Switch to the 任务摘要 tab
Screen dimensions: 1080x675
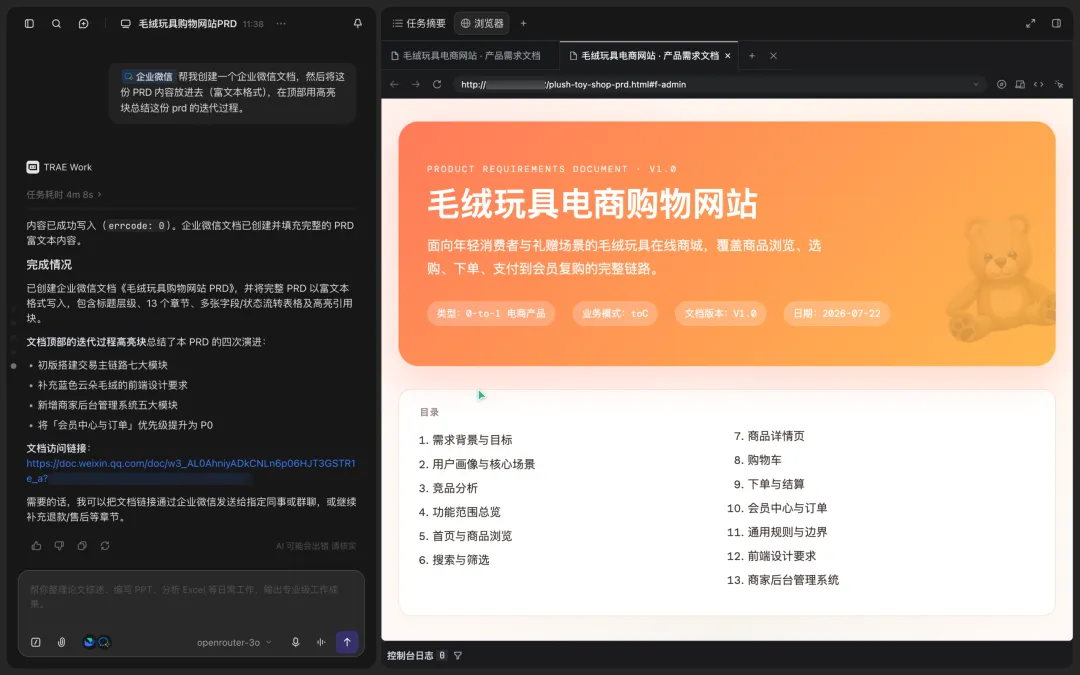coord(419,23)
